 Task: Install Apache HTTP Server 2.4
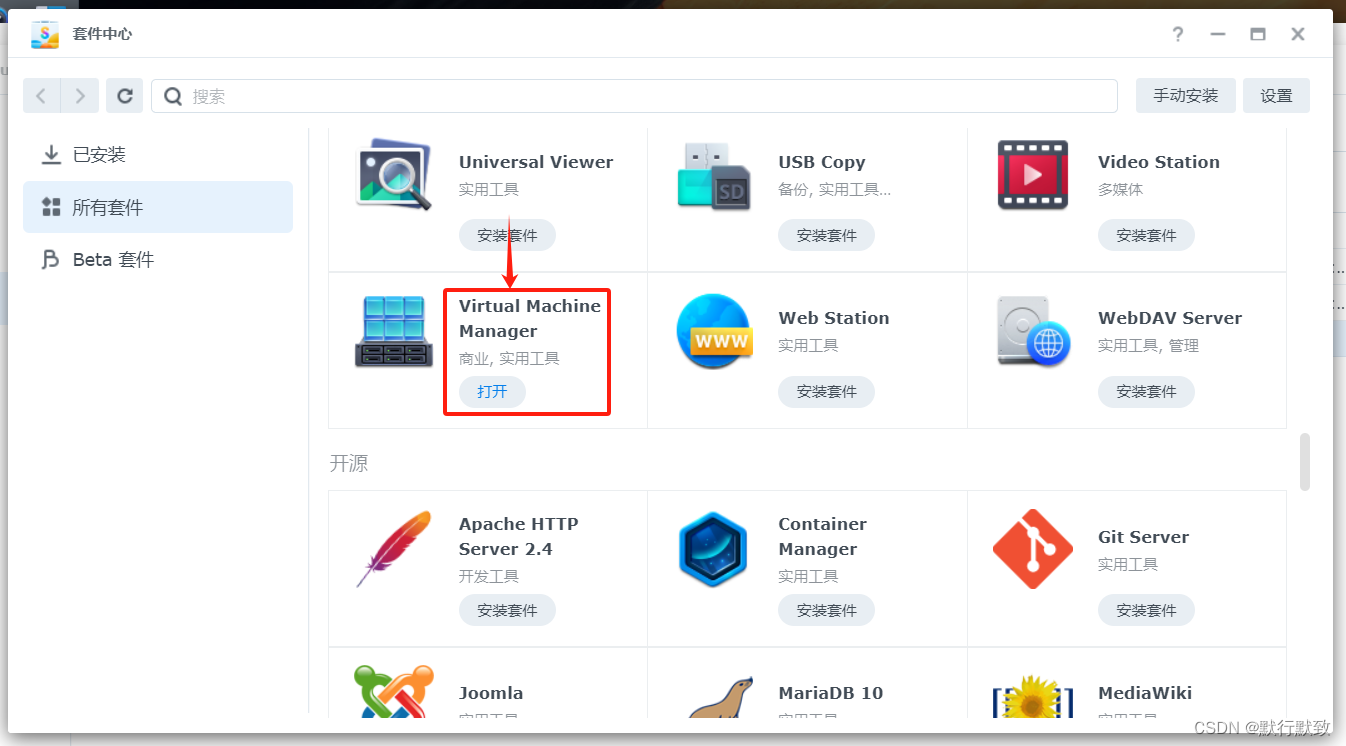click(507, 610)
